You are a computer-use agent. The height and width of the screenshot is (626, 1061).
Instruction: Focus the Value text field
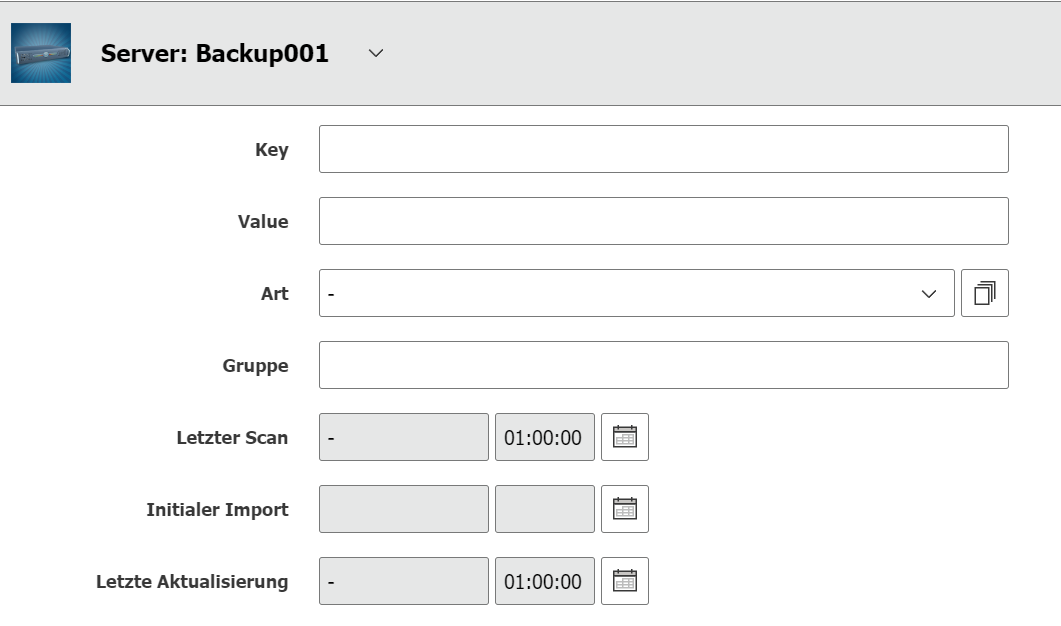click(x=664, y=221)
